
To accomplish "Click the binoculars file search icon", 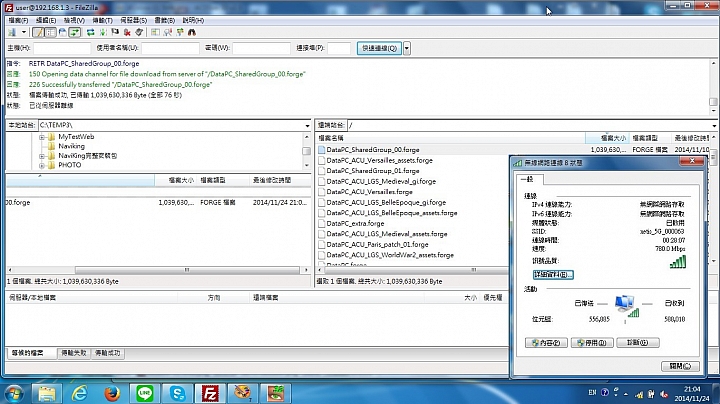I will coord(192,32).
